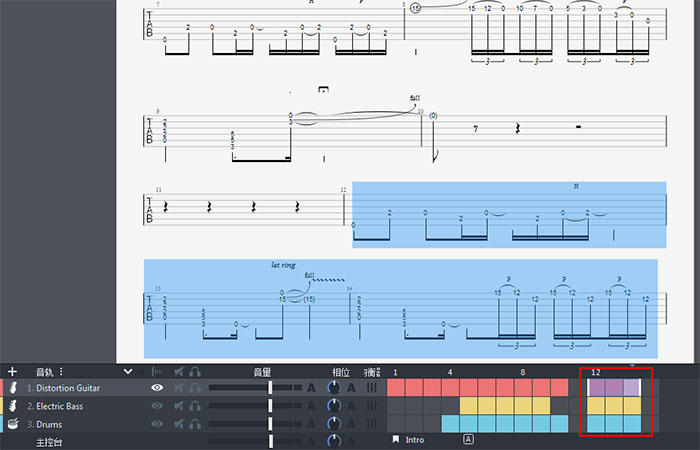The width and height of the screenshot is (700, 450).
Task: Click the pan automation A for Distortion Guitar
Action: [x=351, y=388]
